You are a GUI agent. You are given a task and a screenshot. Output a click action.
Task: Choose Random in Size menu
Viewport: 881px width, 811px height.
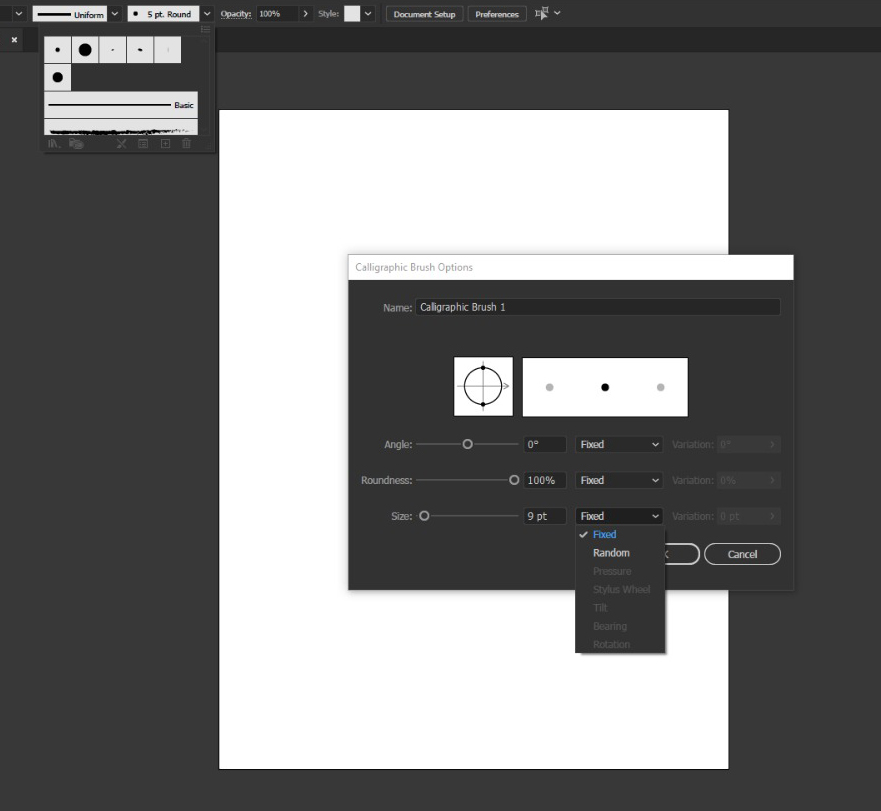(x=620, y=553)
